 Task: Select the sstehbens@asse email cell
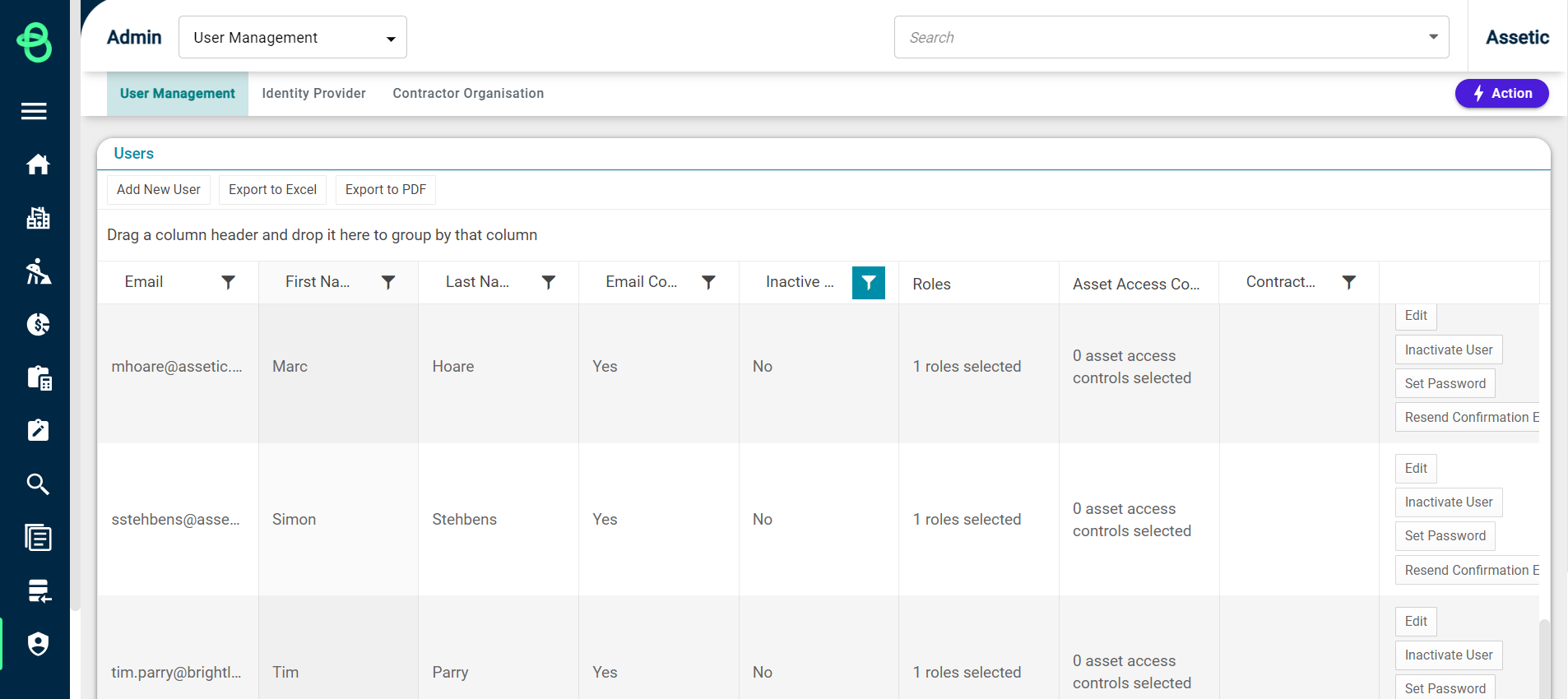(x=176, y=520)
